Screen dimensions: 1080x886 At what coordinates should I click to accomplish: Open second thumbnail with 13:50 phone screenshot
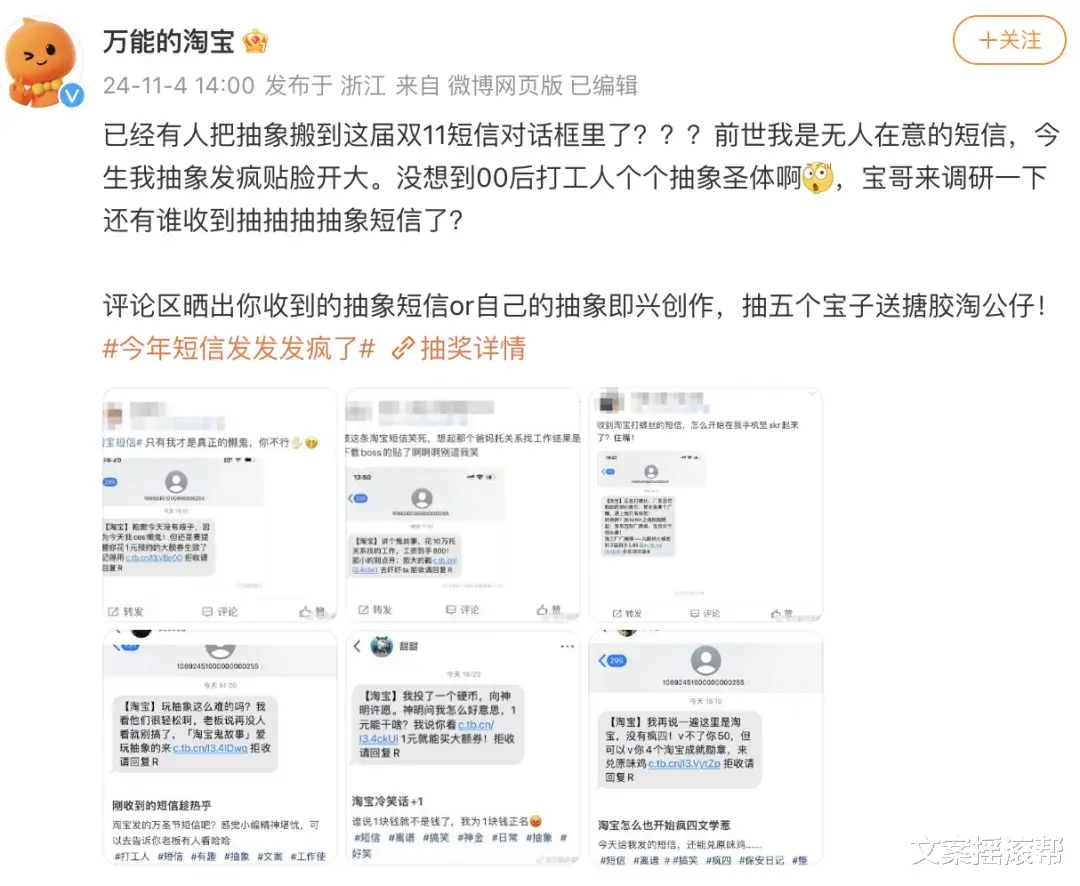pos(463,504)
